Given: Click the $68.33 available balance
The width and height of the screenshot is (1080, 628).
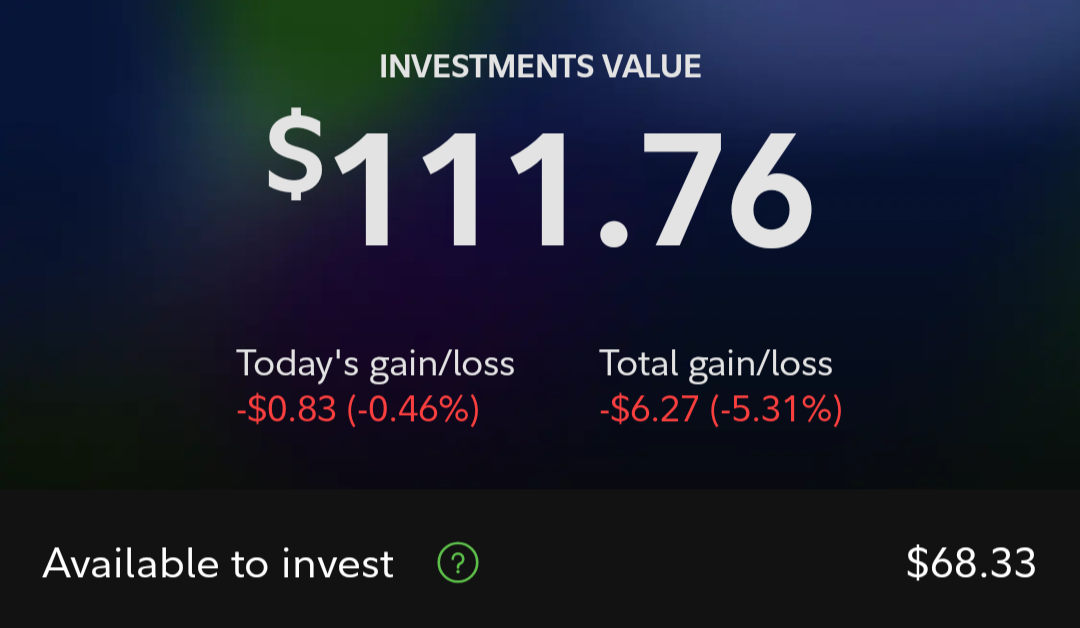Looking at the screenshot, I should pyautogui.click(x=971, y=564).
